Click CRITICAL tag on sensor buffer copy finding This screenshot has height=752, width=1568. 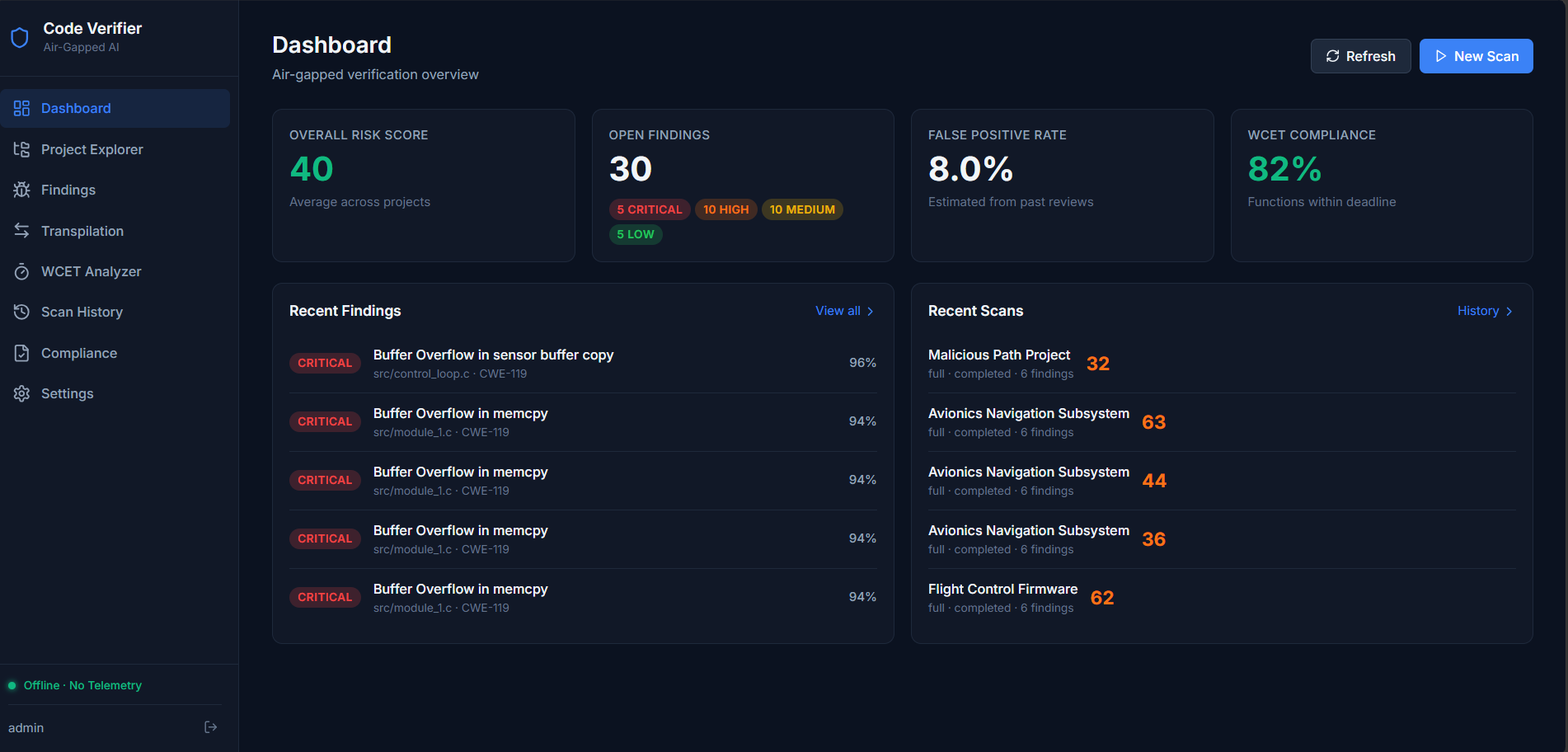(x=325, y=363)
